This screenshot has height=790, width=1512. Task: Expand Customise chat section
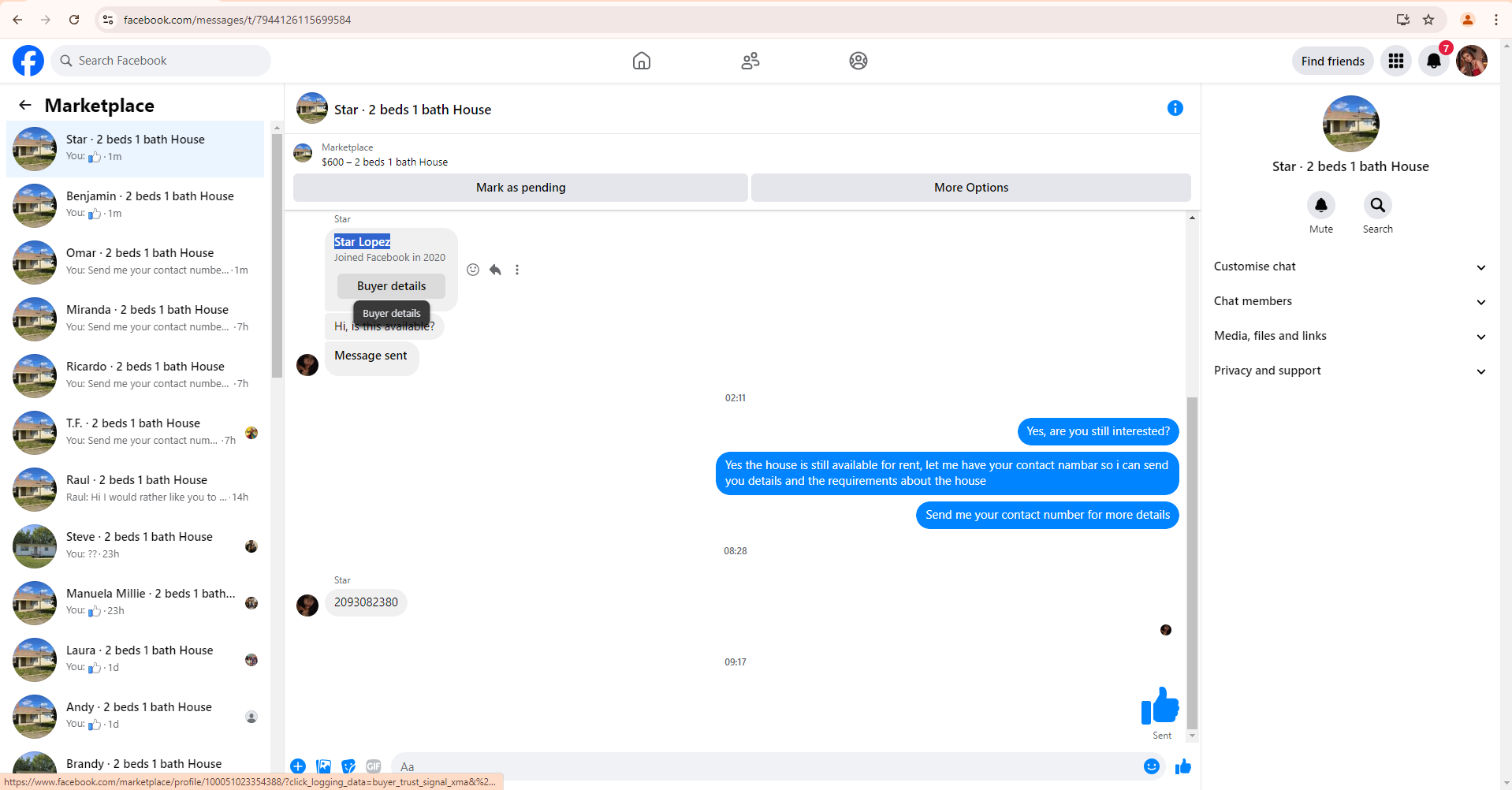tap(1350, 266)
